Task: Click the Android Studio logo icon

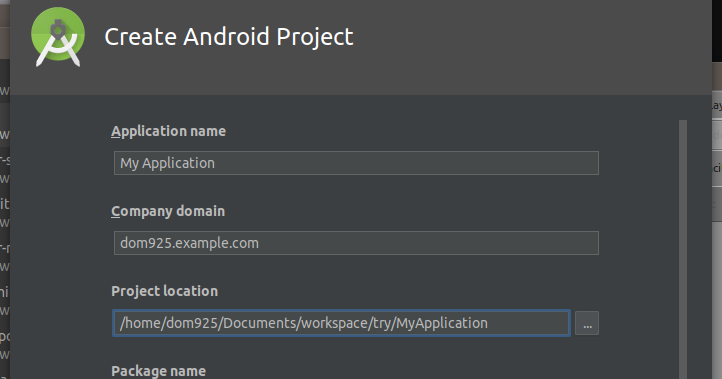Action: pyautogui.click(x=58, y=37)
